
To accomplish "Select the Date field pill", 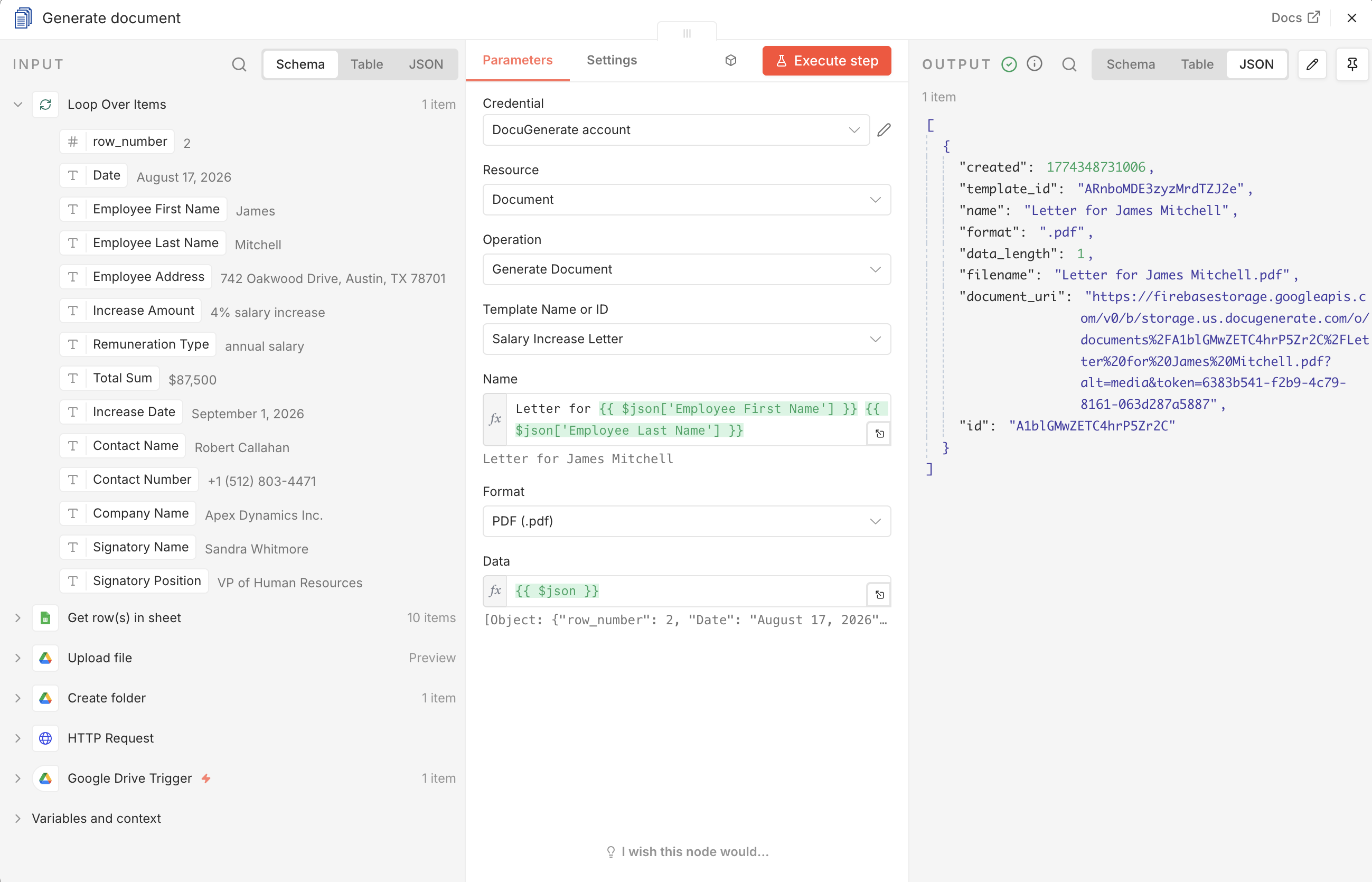I will coord(93,175).
